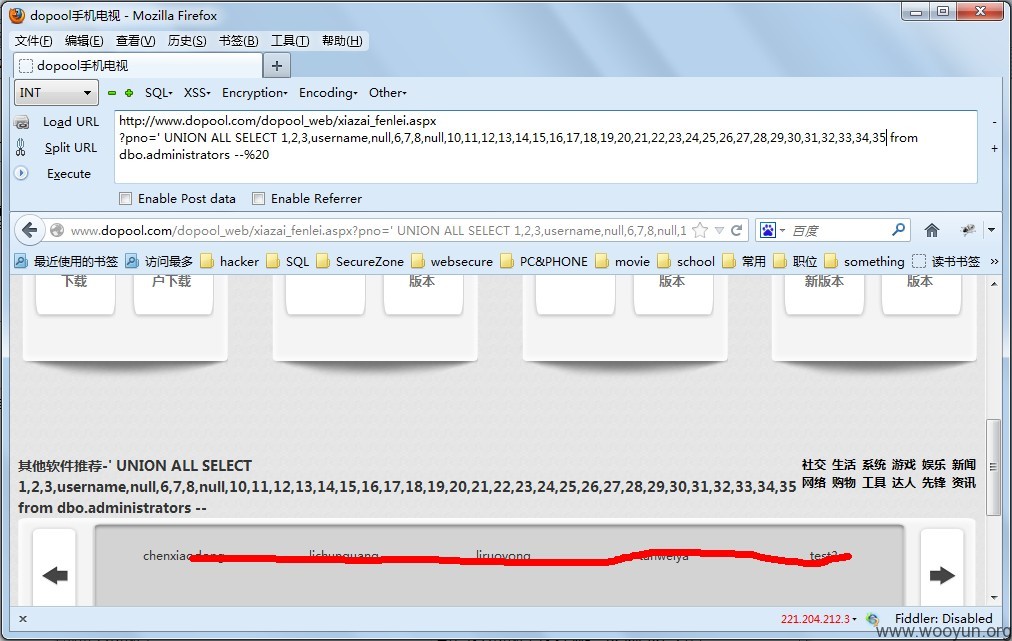The height and width of the screenshot is (641, 1012).
Task: Click the browser address bar URL
Action: (x=378, y=230)
